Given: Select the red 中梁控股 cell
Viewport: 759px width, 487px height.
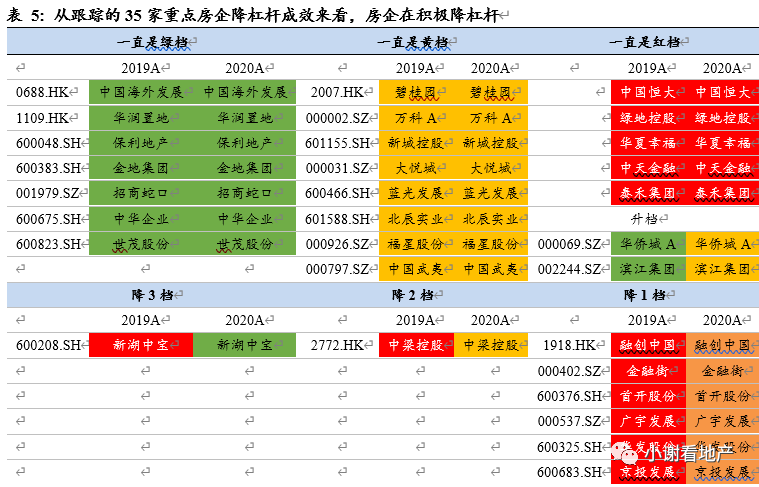Looking at the screenshot, I should pyautogui.click(x=416, y=345).
